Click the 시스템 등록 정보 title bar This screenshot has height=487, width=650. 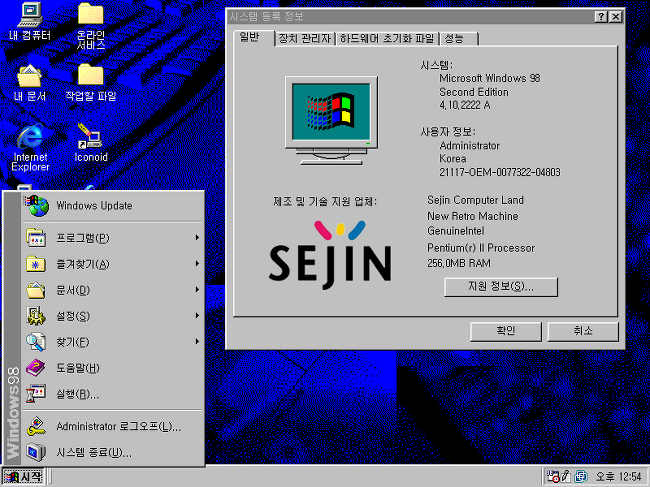tap(410, 17)
